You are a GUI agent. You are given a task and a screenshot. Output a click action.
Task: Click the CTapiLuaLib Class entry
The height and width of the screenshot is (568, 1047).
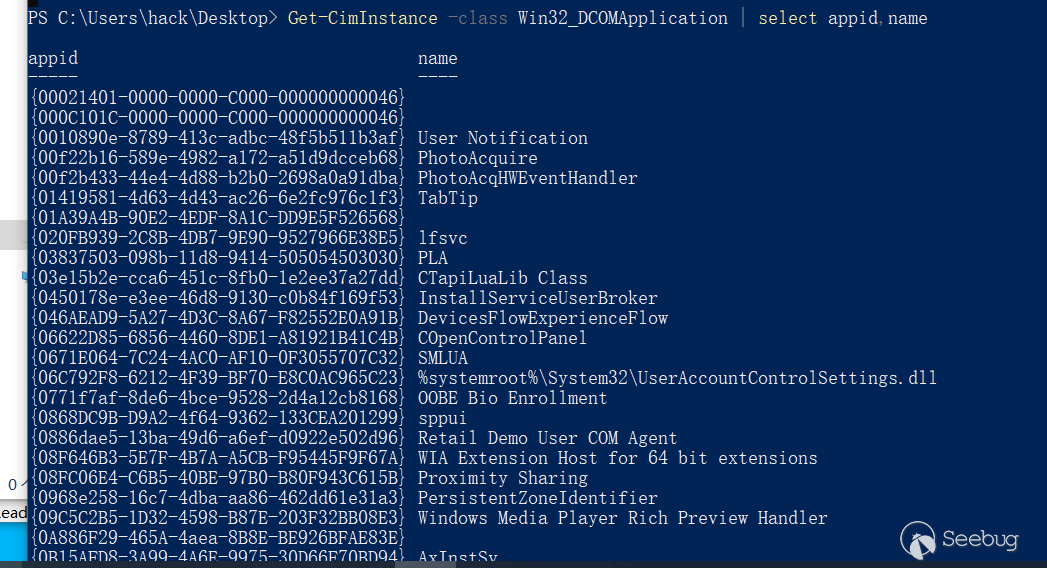[502, 278]
